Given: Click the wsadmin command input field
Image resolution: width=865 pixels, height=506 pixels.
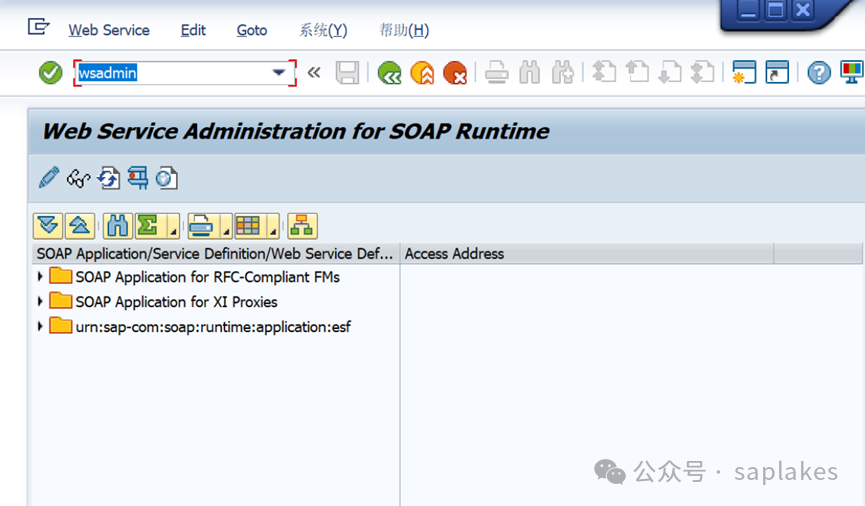Looking at the screenshot, I should (x=170, y=73).
